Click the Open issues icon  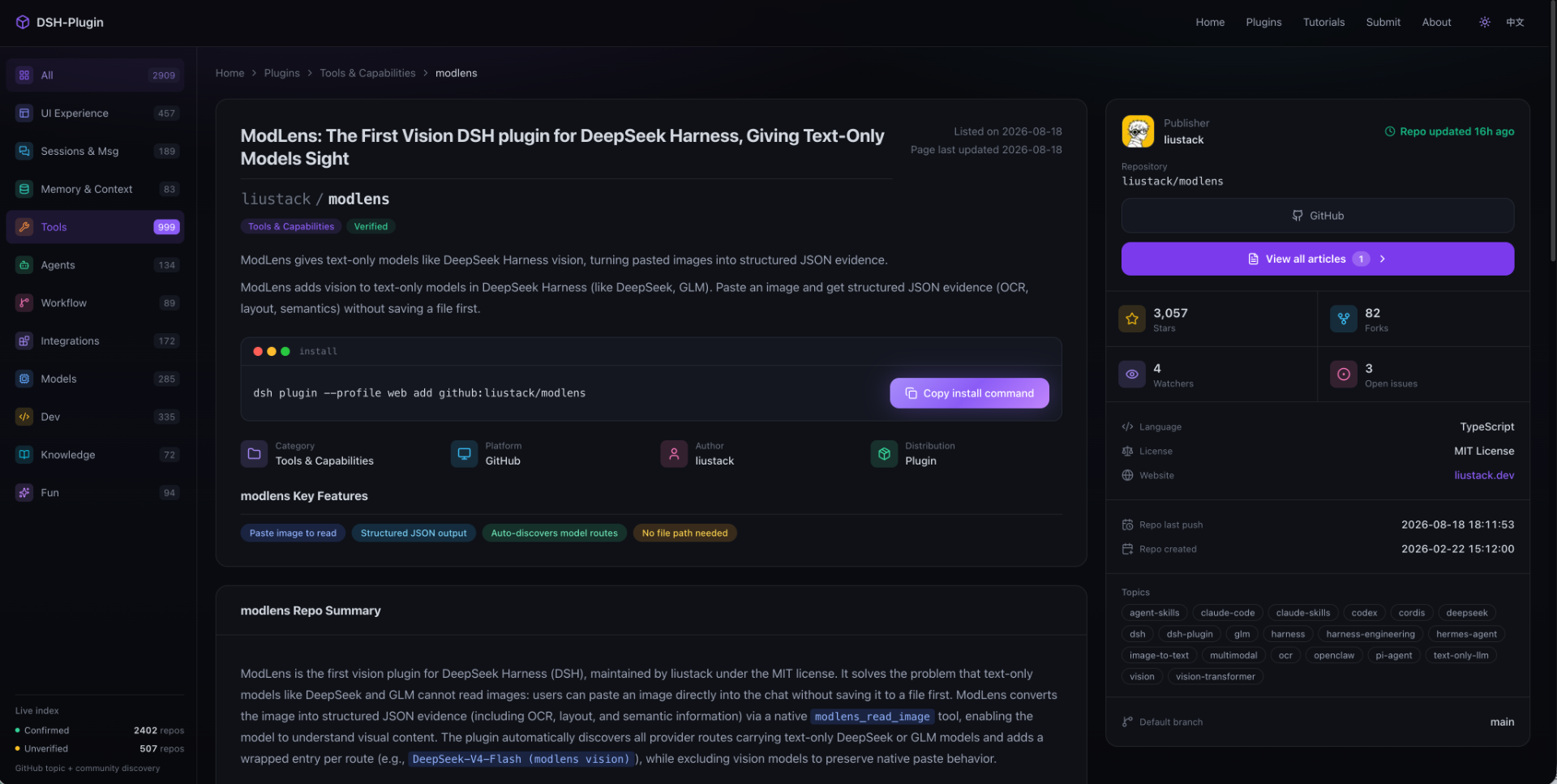coord(1344,375)
